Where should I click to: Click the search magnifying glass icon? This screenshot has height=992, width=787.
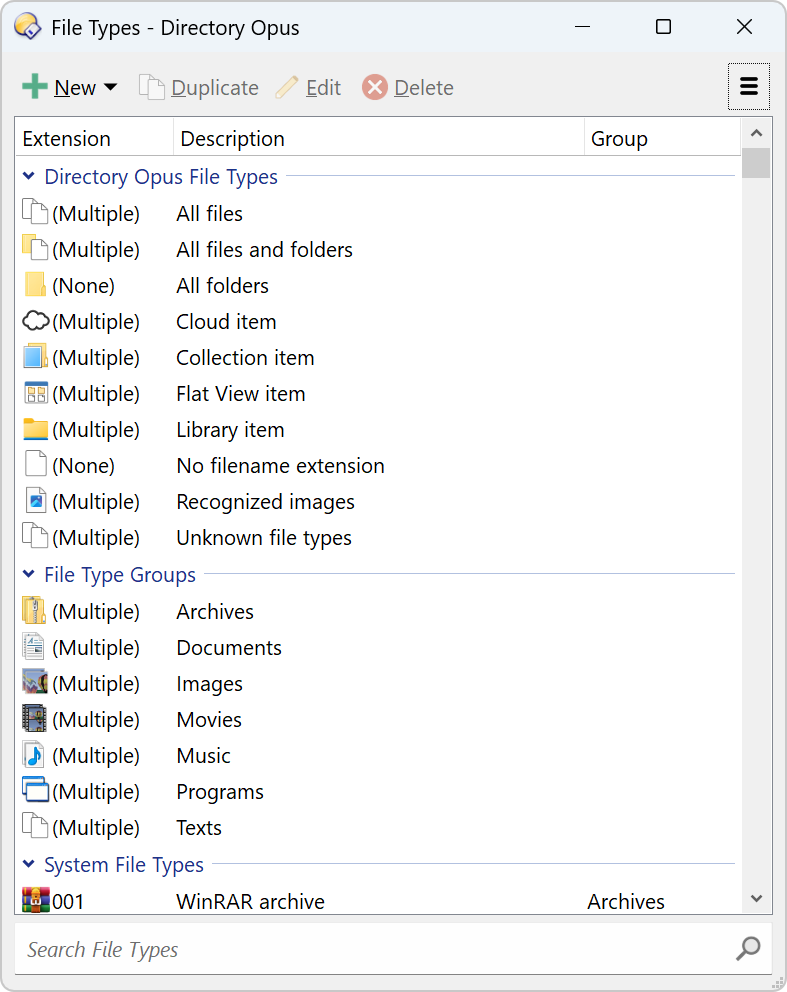[747, 949]
